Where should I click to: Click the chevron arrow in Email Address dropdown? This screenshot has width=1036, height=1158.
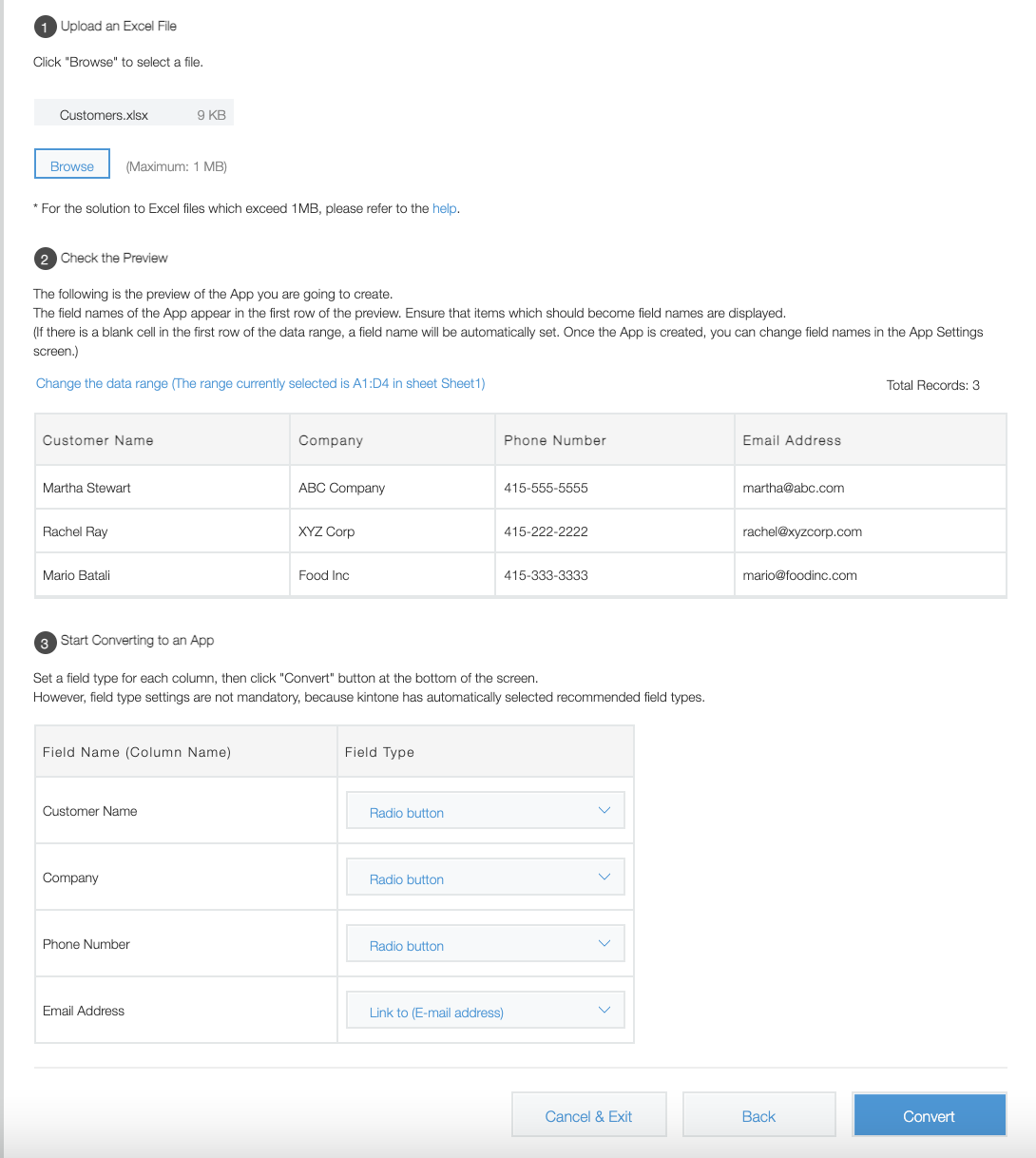coord(604,1010)
